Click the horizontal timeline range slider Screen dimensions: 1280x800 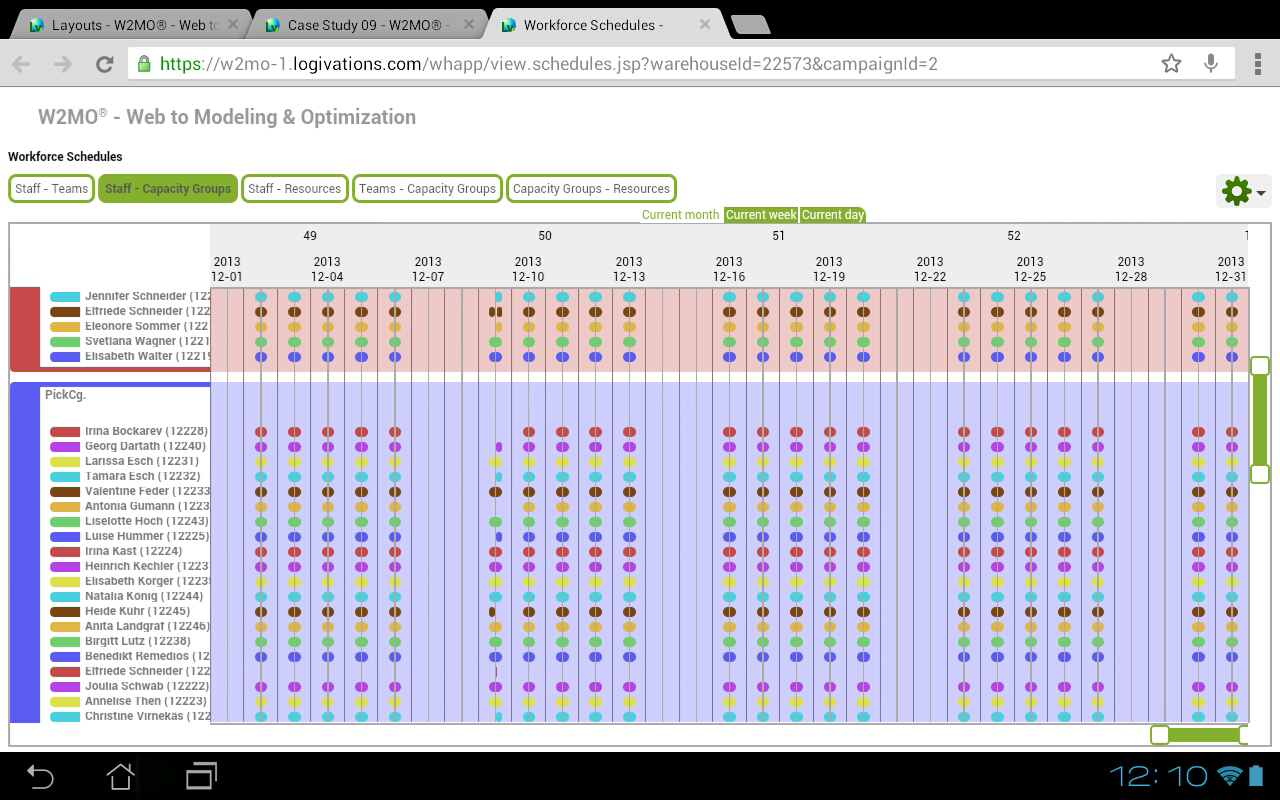[x=1200, y=735]
